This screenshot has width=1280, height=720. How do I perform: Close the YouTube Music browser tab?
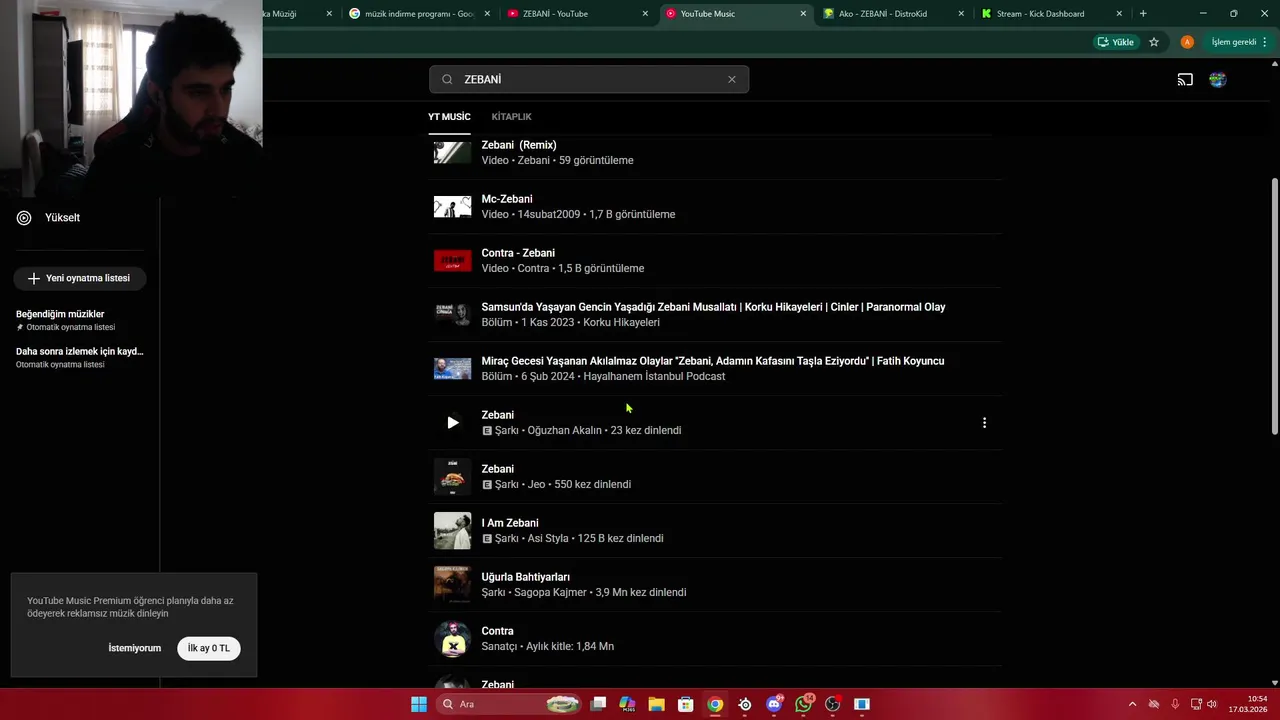tap(803, 14)
